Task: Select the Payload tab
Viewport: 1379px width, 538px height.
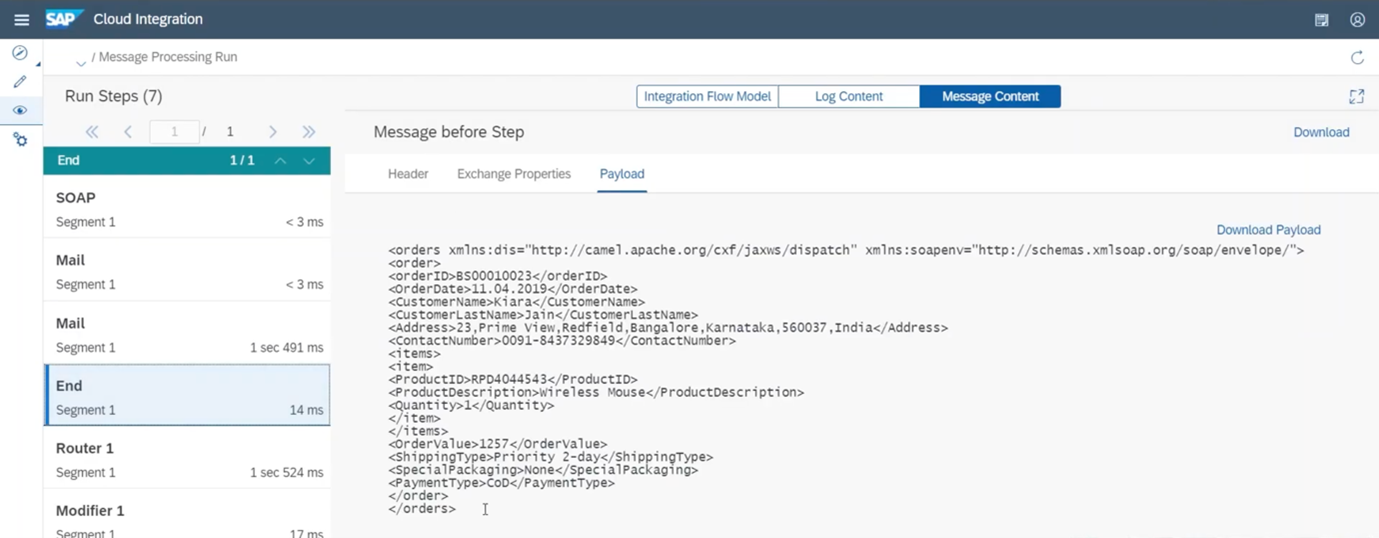Action: pyautogui.click(x=622, y=174)
